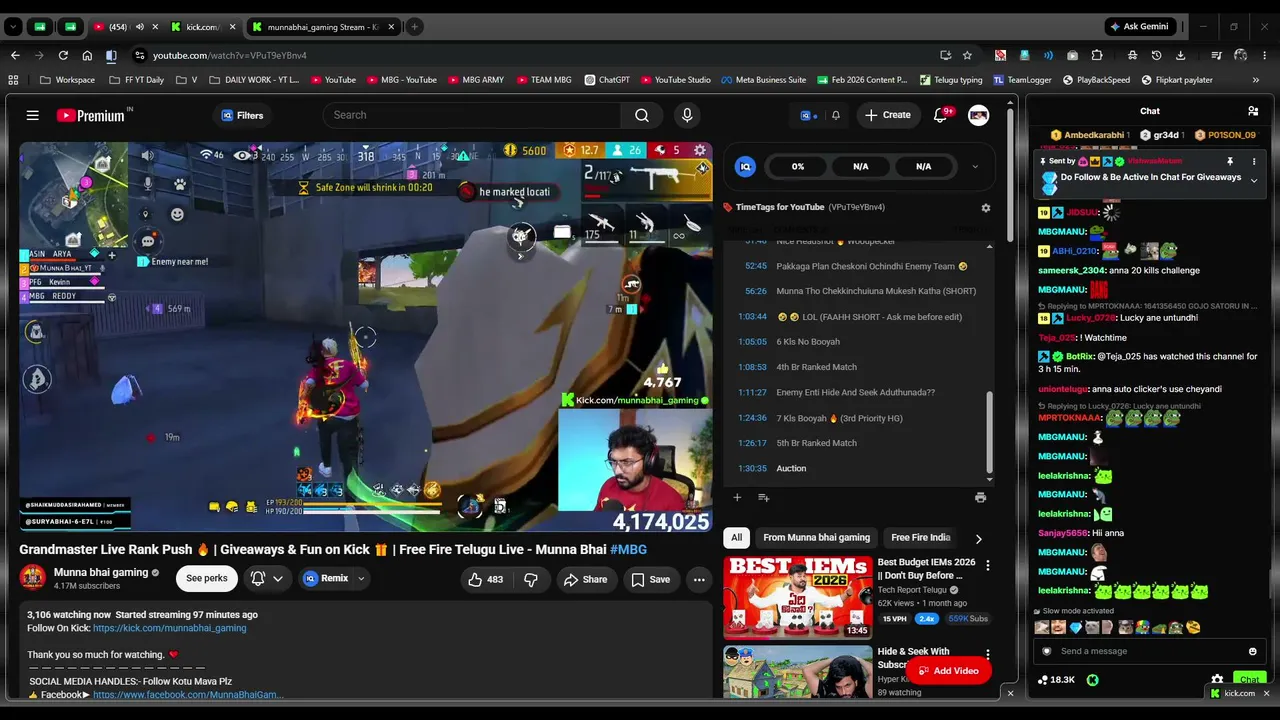This screenshot has height=720, width=1280.
Task: Select the Free Fire India chip
Action: 921,537
